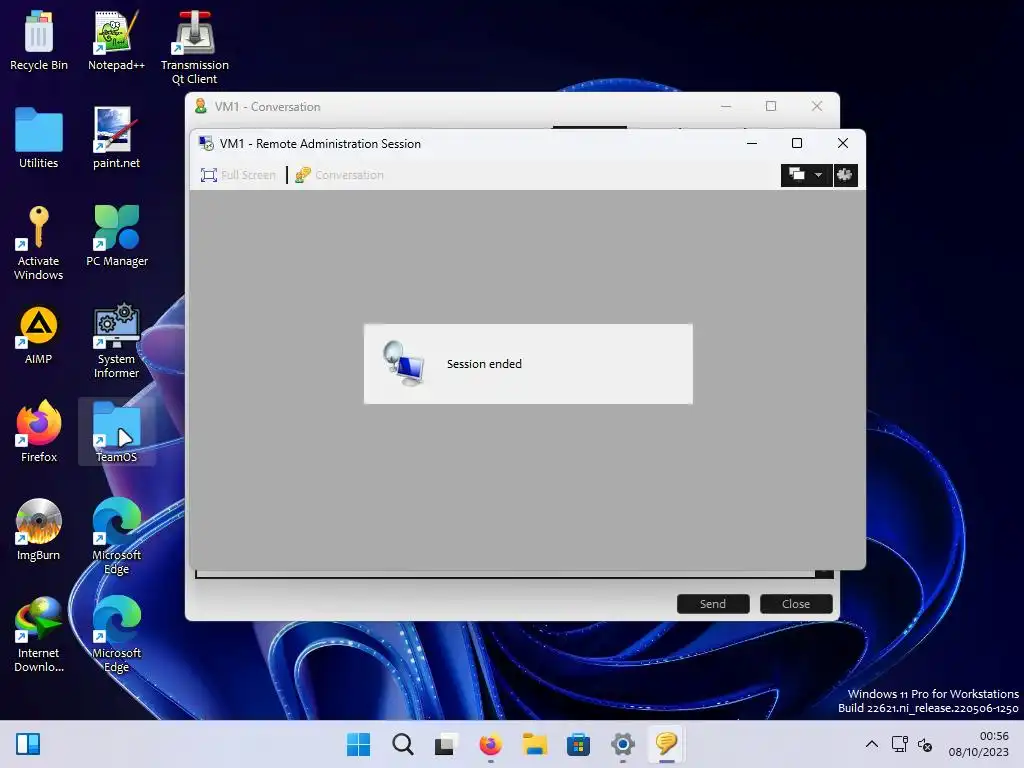Switch to the chat app on taskbar
Screen dimensions: 1024x768
pos(666,744)
